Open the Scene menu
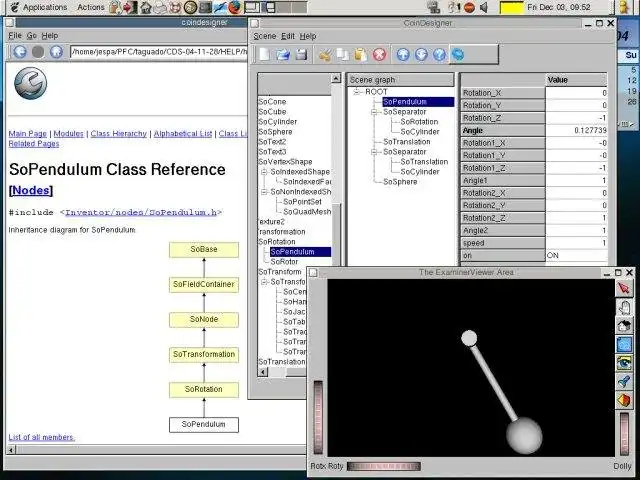This screenshot has width=640, height=480. tap(264, 36)
